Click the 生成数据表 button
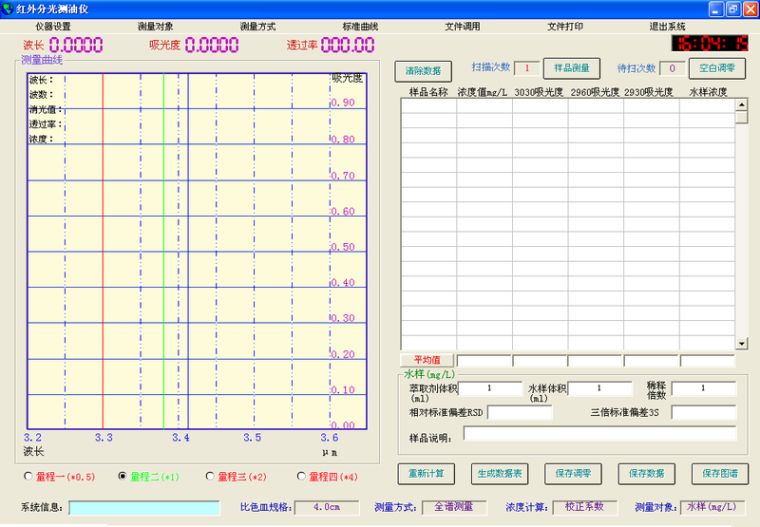 499,473
